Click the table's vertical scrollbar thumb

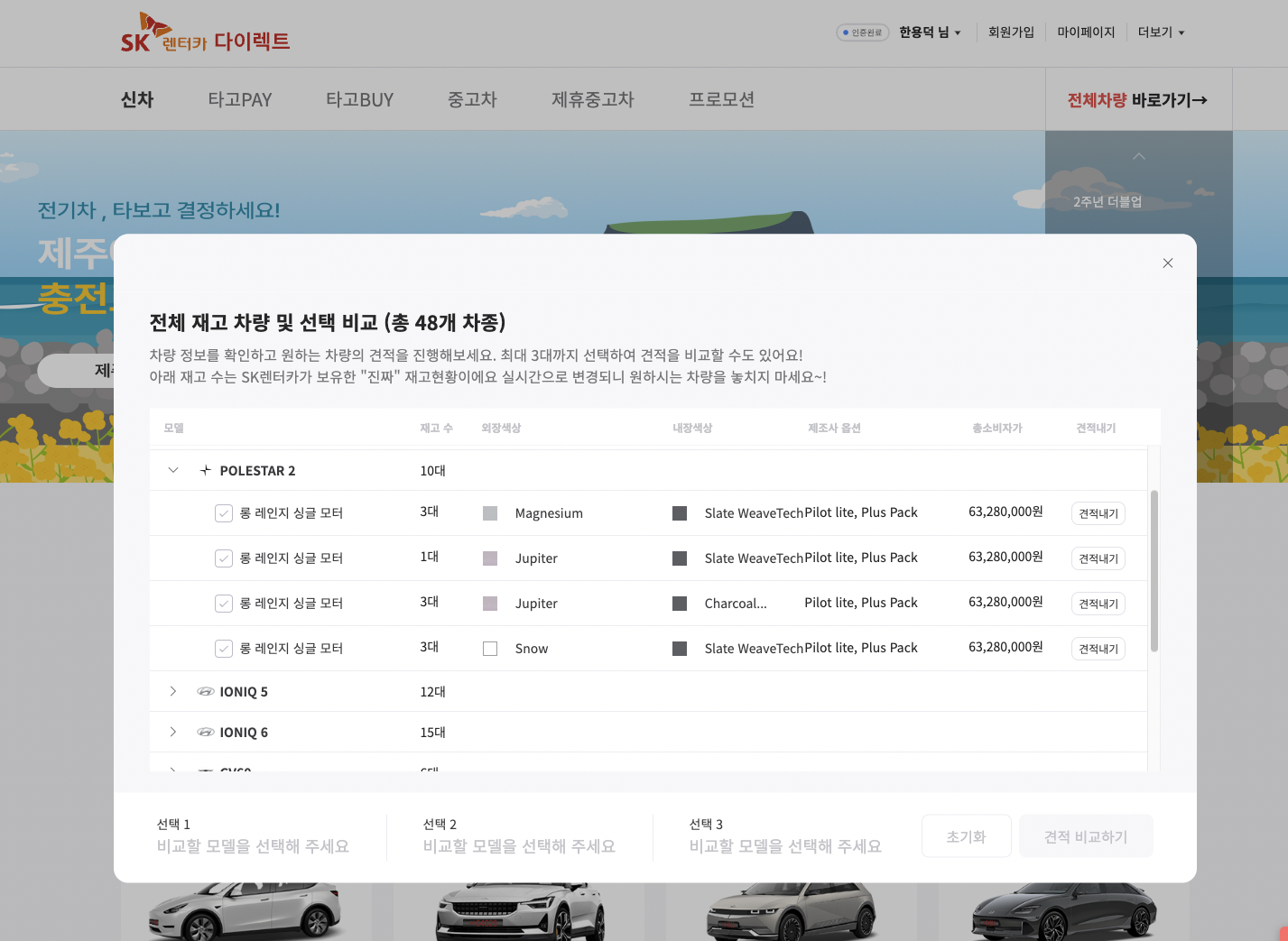1154,571
